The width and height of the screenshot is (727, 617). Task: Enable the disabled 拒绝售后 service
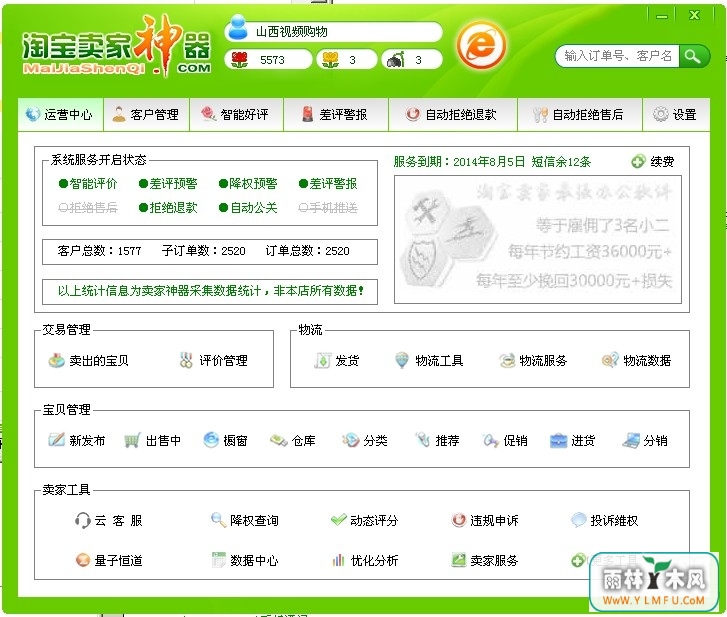point(88,208)
